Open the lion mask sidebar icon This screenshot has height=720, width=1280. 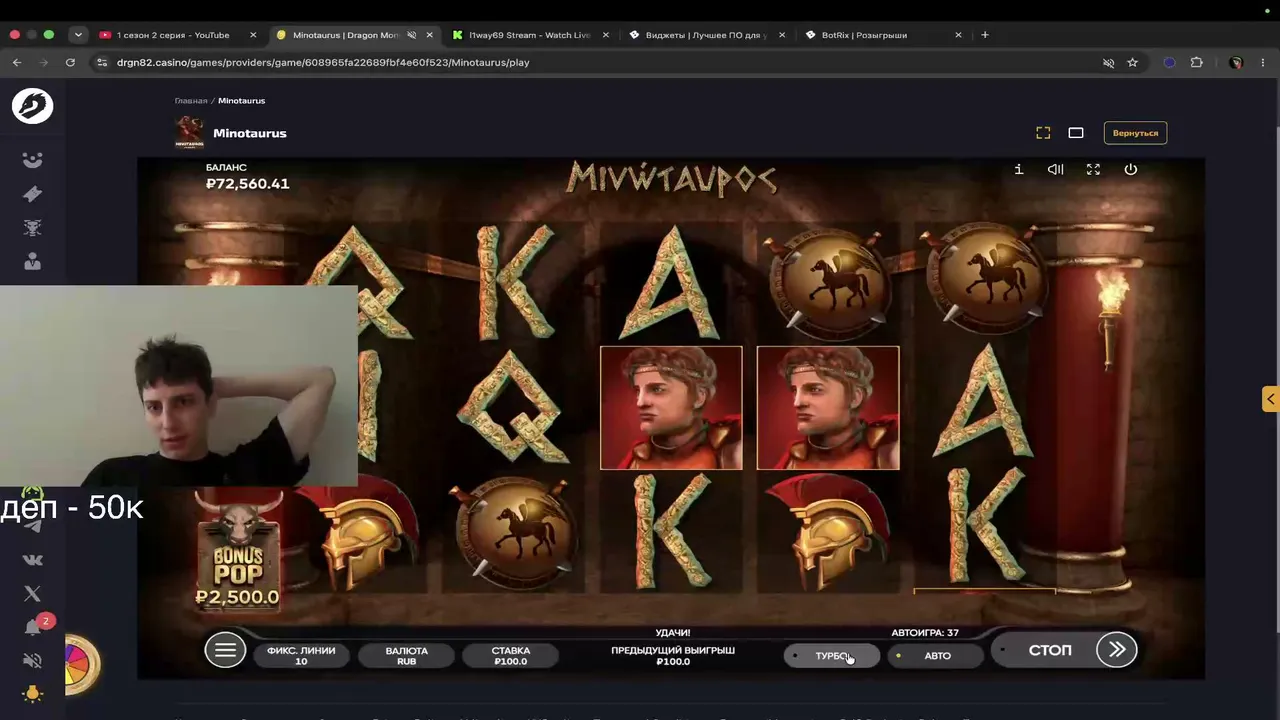tap(33, 228)
